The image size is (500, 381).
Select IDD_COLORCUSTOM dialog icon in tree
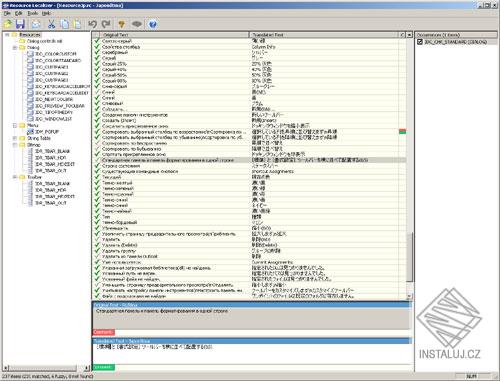click(x=30, y=54)
